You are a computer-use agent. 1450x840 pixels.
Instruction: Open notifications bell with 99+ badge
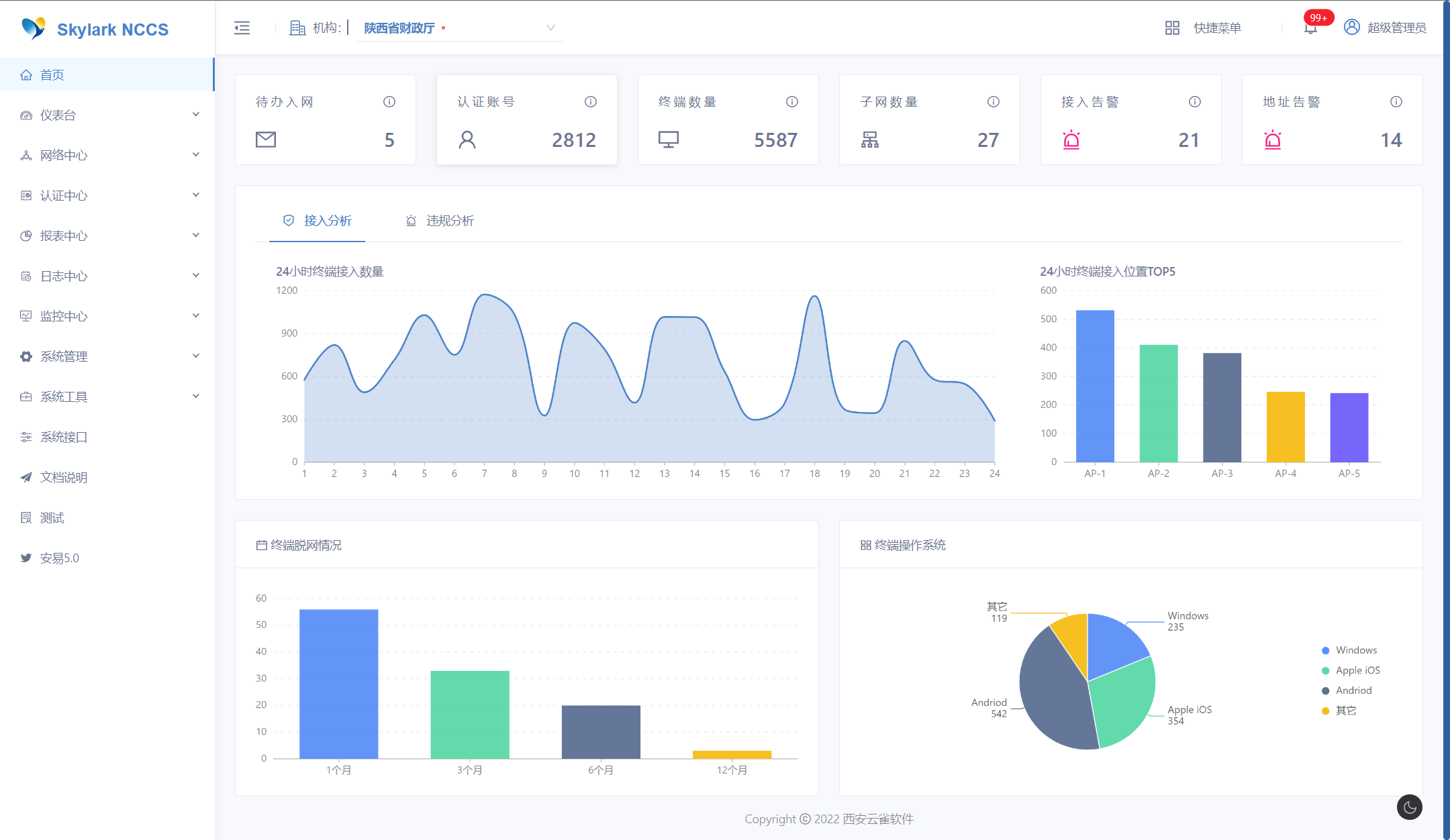tap(1310, 28)
